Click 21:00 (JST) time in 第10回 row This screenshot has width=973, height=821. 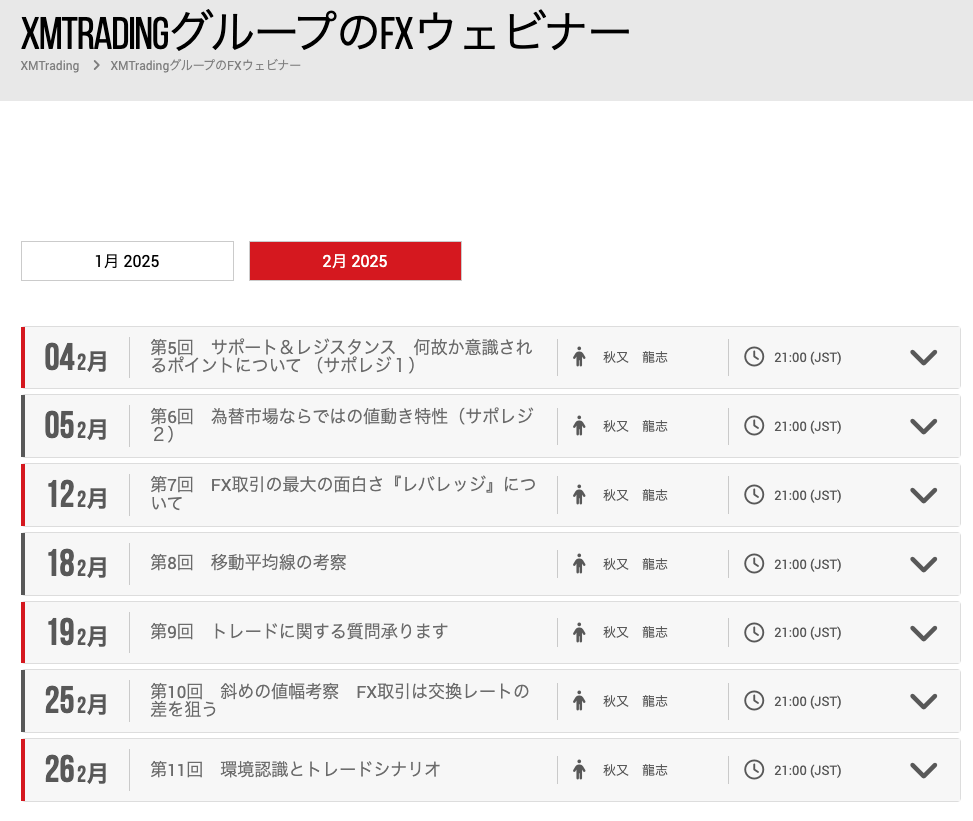[807, 701]
